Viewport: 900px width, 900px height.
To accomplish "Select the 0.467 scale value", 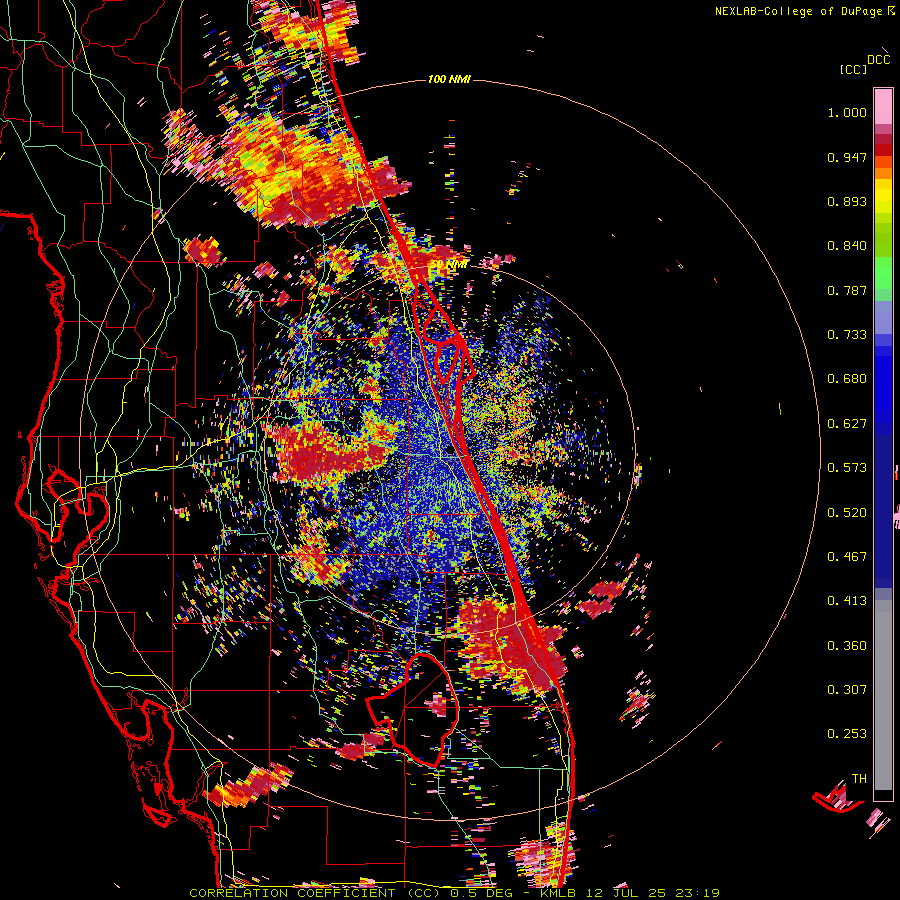I will (x=847, y=557).
